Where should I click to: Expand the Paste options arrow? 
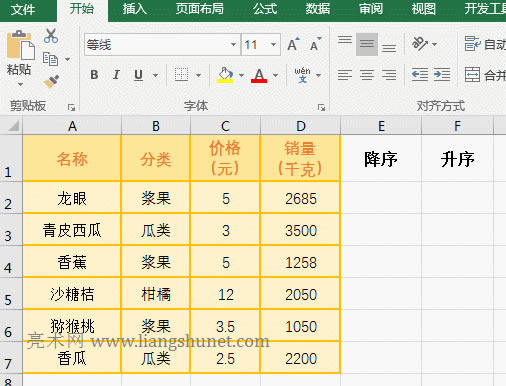20,84
